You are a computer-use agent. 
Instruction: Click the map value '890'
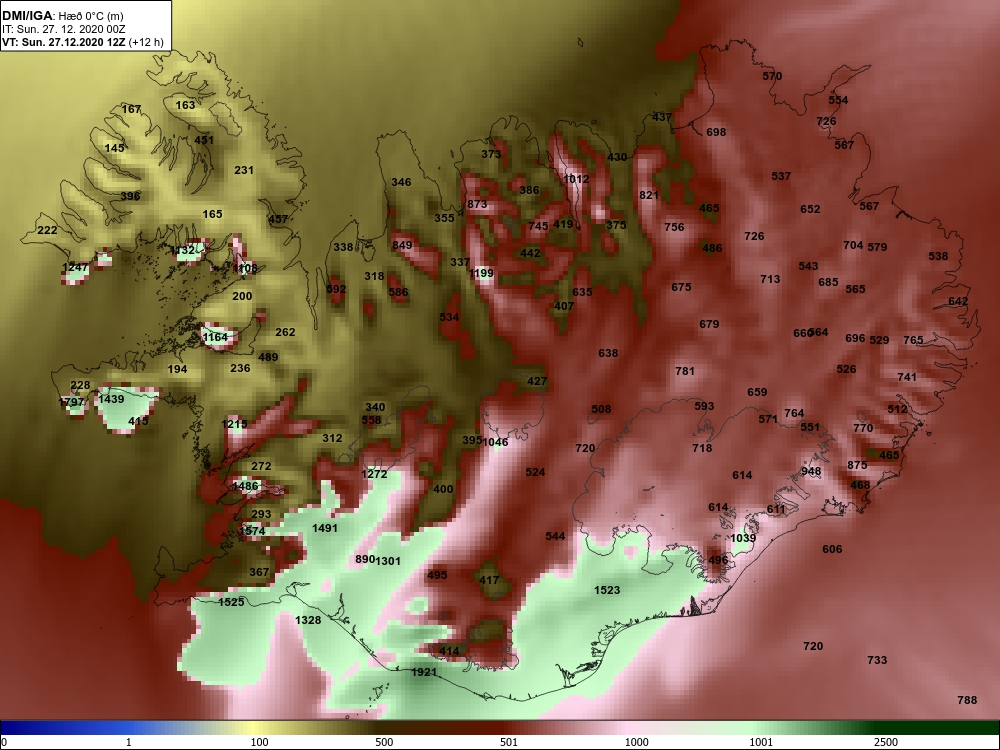click(x=365, y=559)
